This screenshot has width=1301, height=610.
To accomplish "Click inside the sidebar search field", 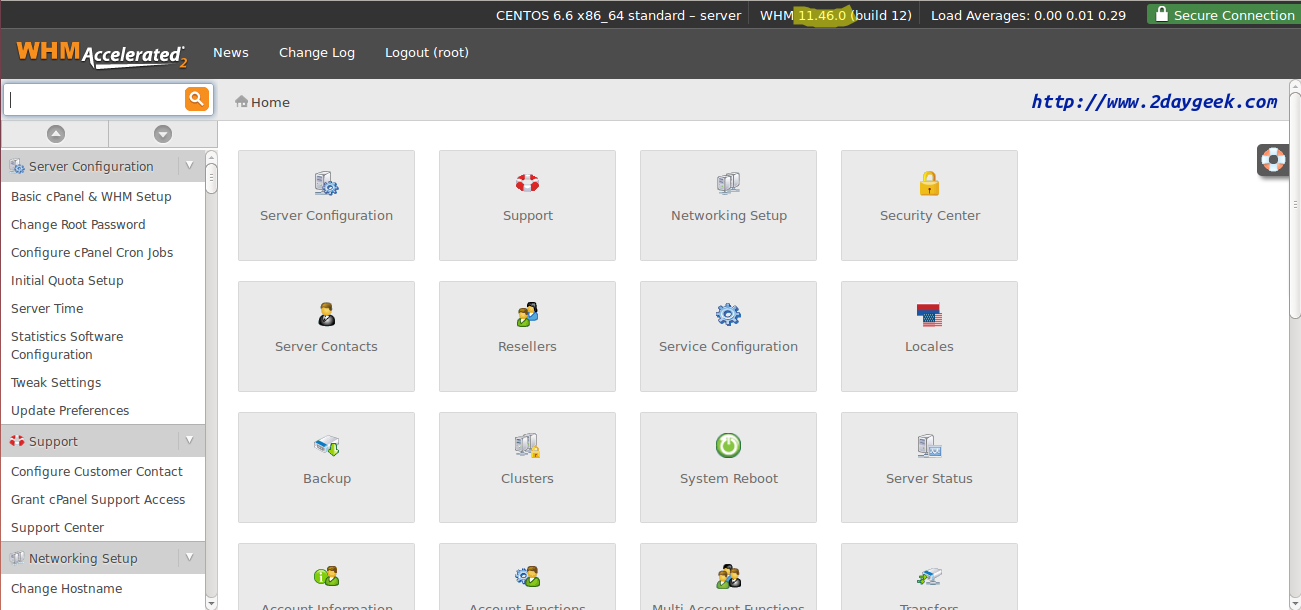I will pos(95,99).
